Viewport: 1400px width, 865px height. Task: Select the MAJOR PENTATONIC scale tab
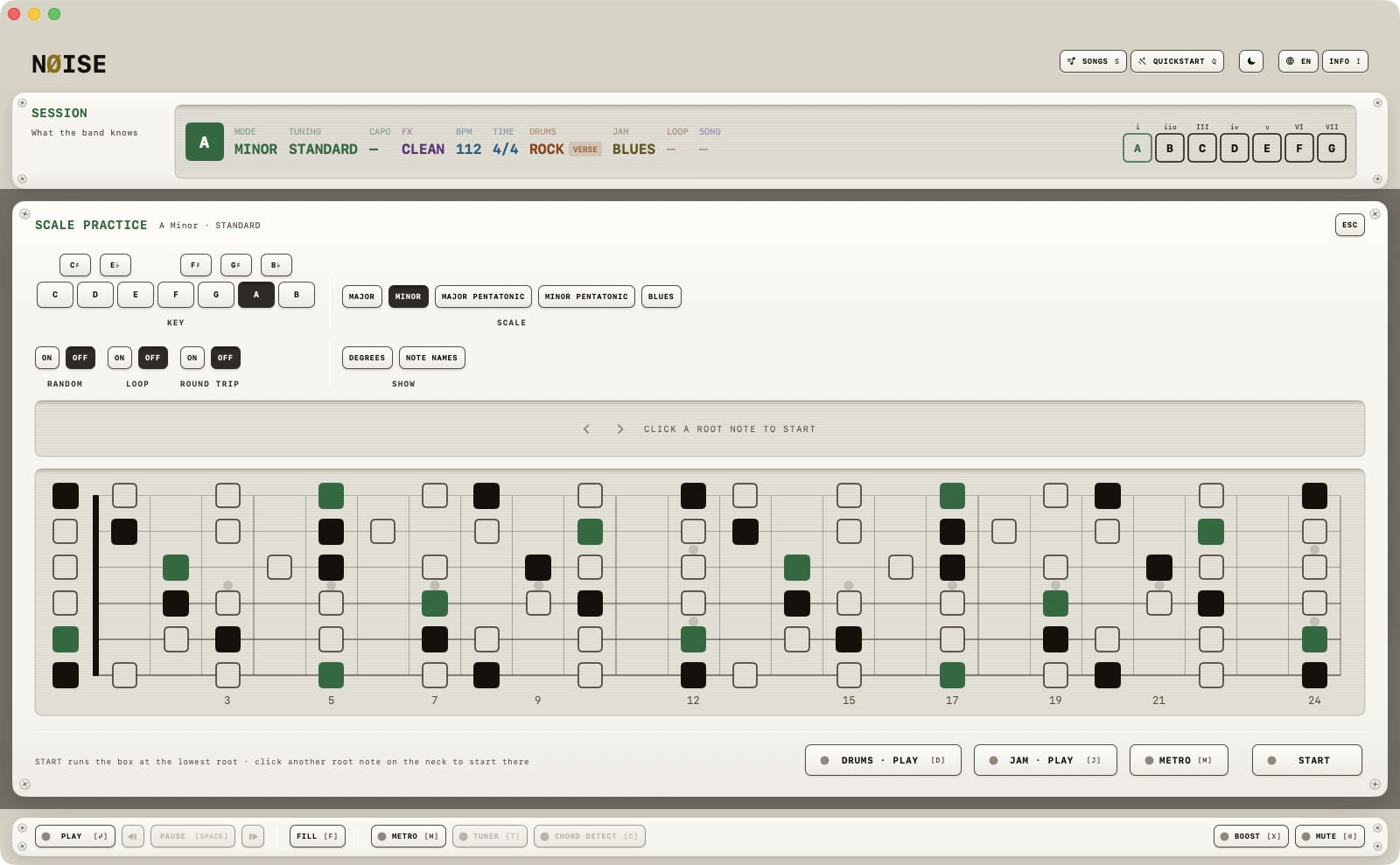[483, 296]
